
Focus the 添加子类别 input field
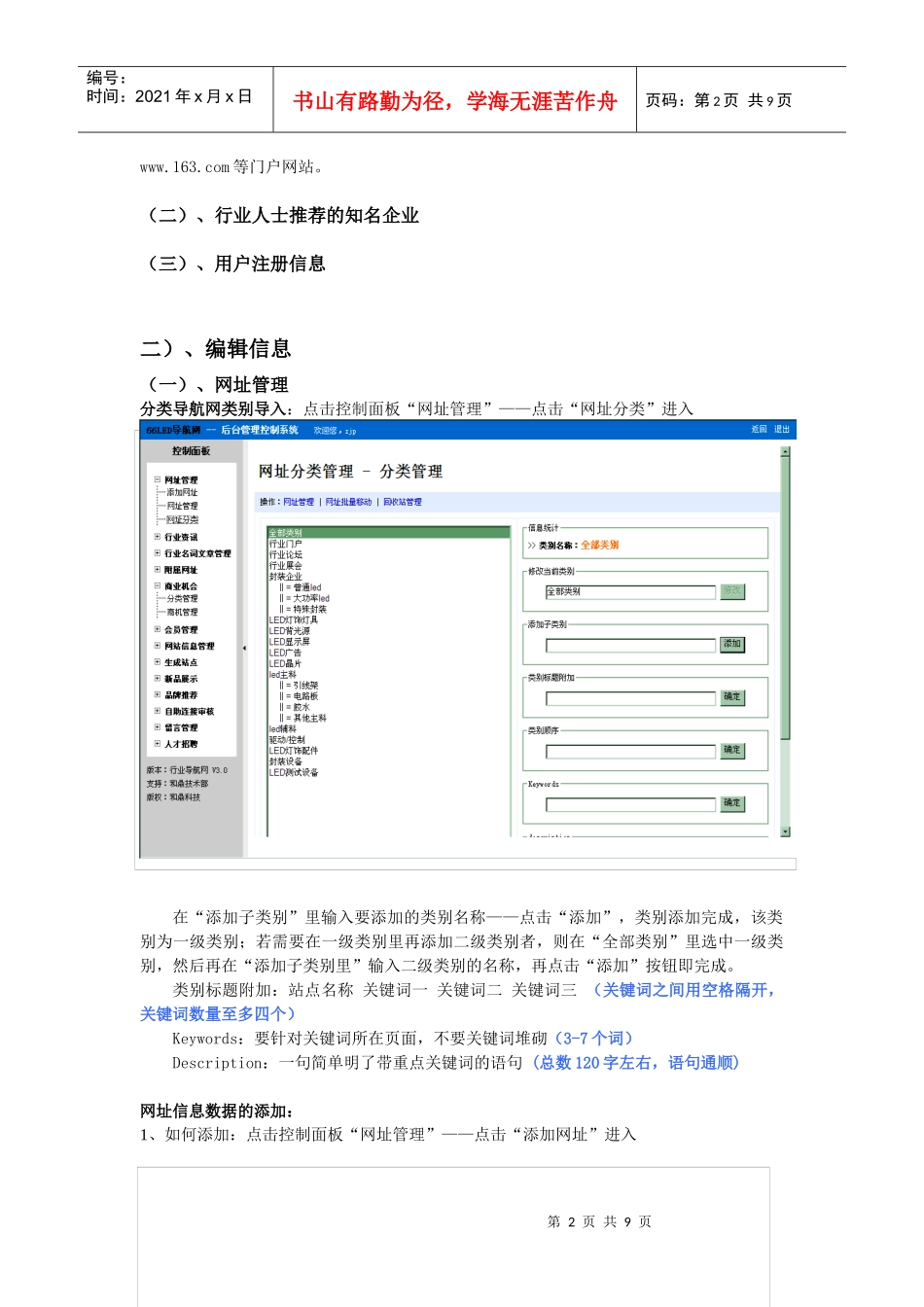click(630, 645)
